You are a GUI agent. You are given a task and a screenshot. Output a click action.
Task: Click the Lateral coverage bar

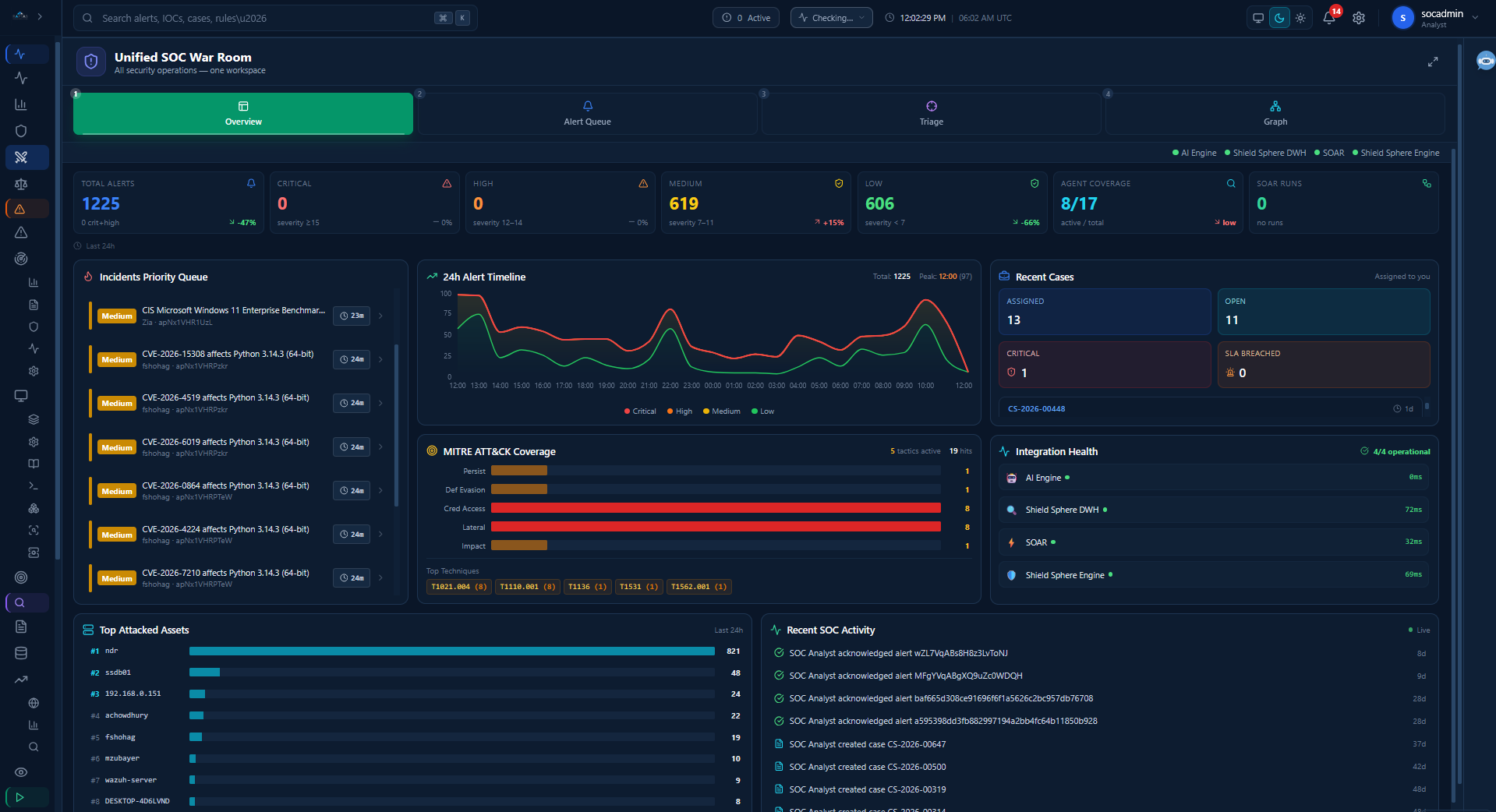coord(716,527)
